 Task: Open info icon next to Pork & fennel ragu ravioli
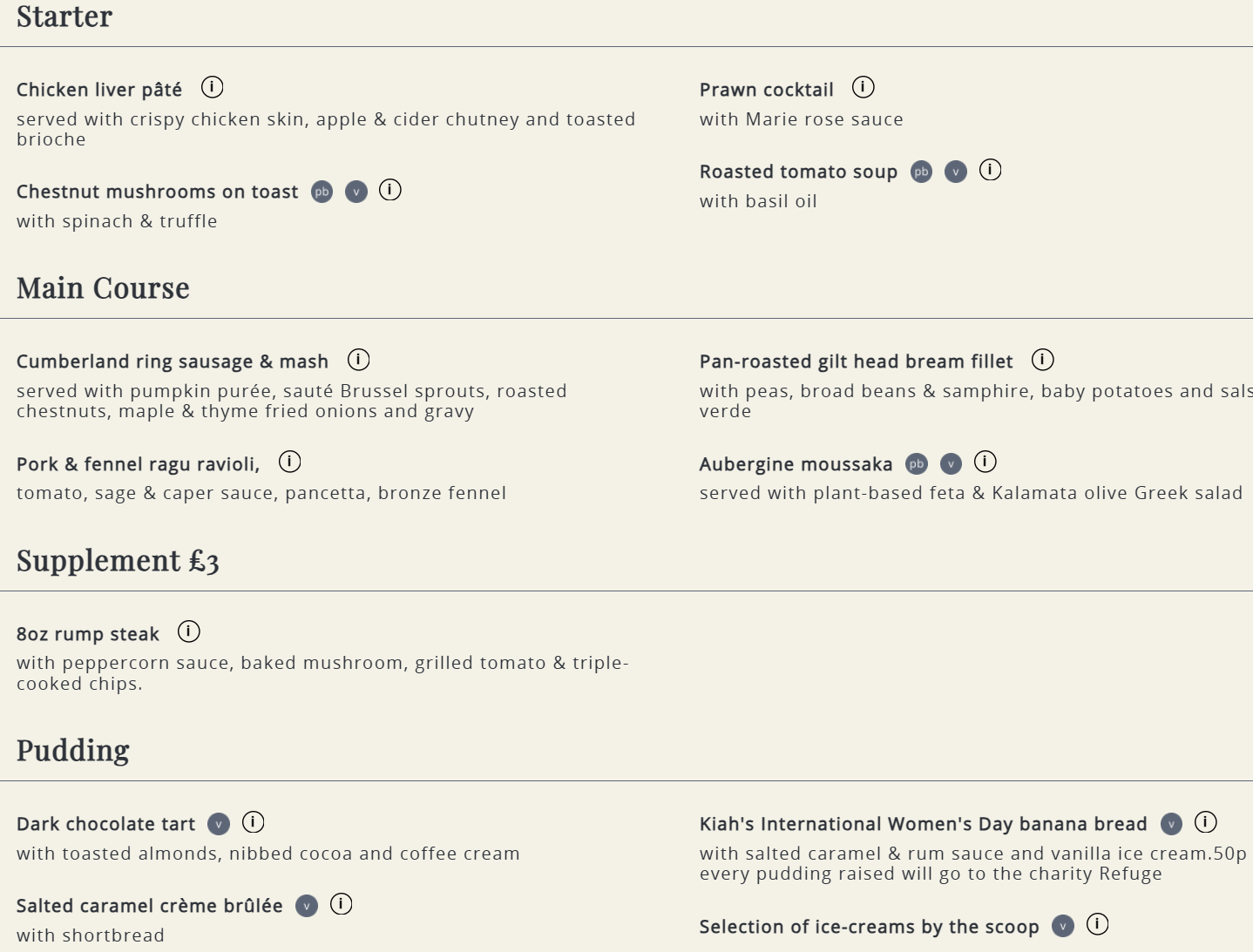[x=289, y=462]
